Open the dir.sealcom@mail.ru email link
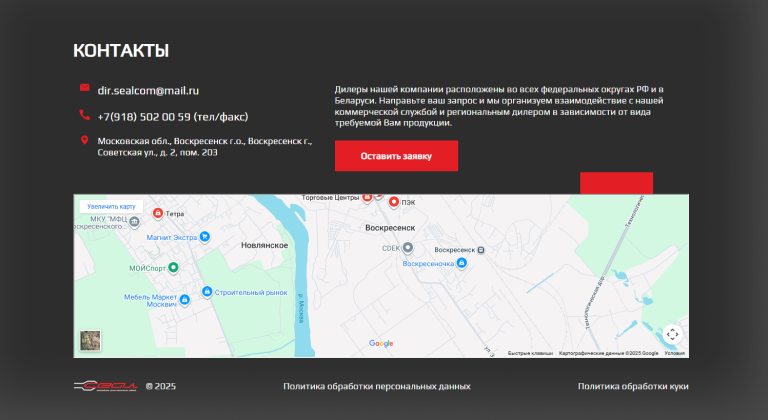 pos(148,90)
